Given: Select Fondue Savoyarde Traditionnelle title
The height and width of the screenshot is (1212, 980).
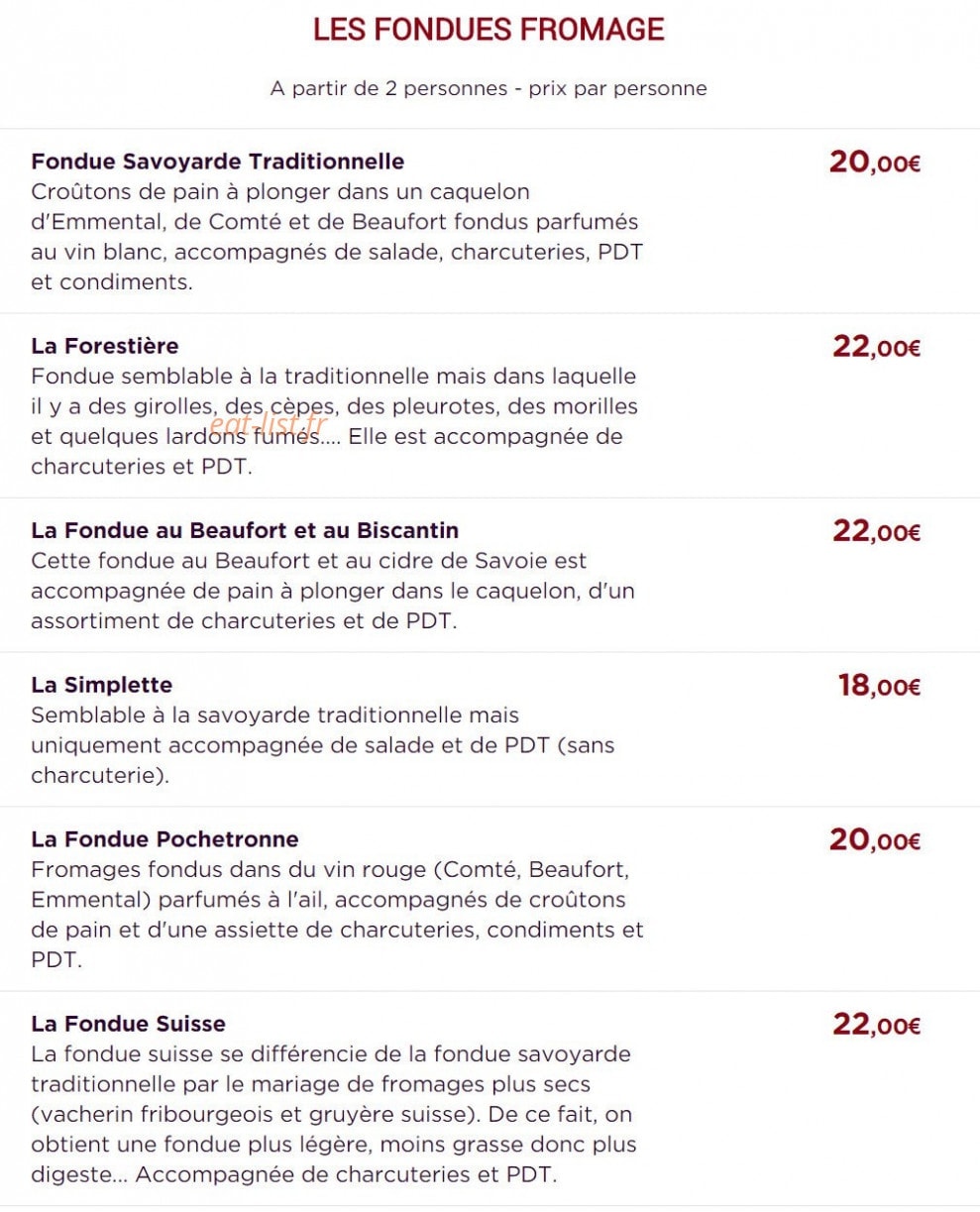Looking at the screenshot, I should (218, 161).
